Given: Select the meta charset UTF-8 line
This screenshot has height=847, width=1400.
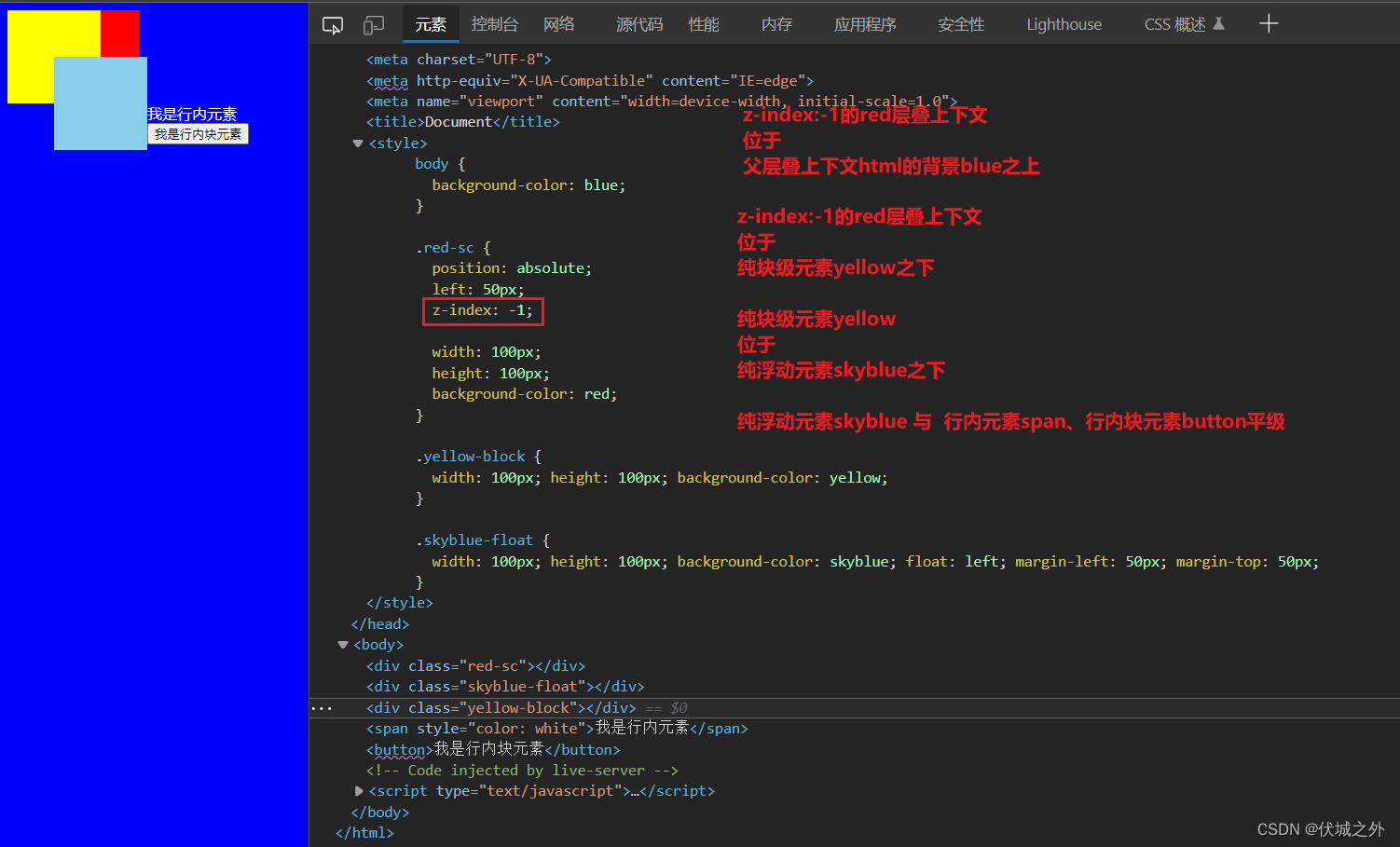Looking at the screenshot, I should pos(459,60).
